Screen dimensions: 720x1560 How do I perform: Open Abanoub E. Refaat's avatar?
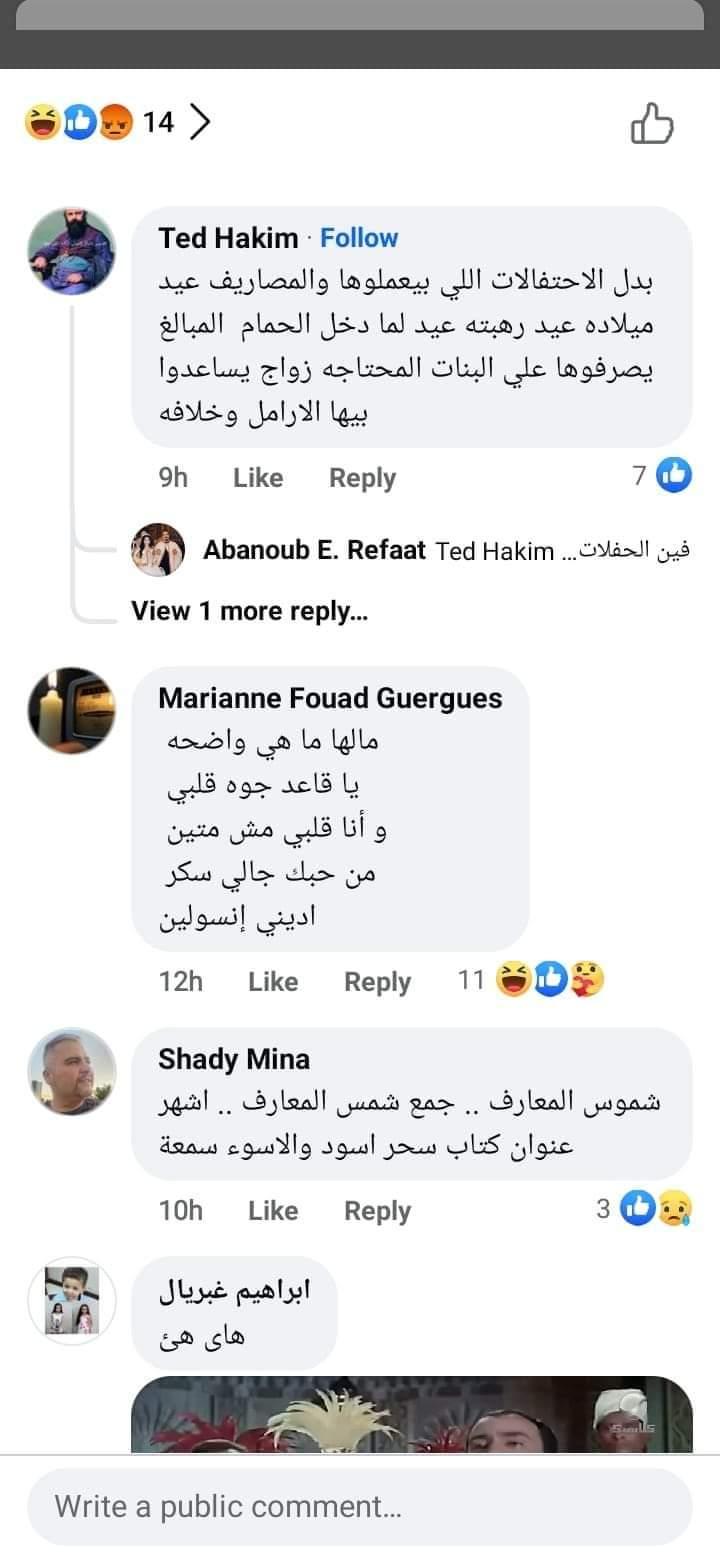[158, 550]
